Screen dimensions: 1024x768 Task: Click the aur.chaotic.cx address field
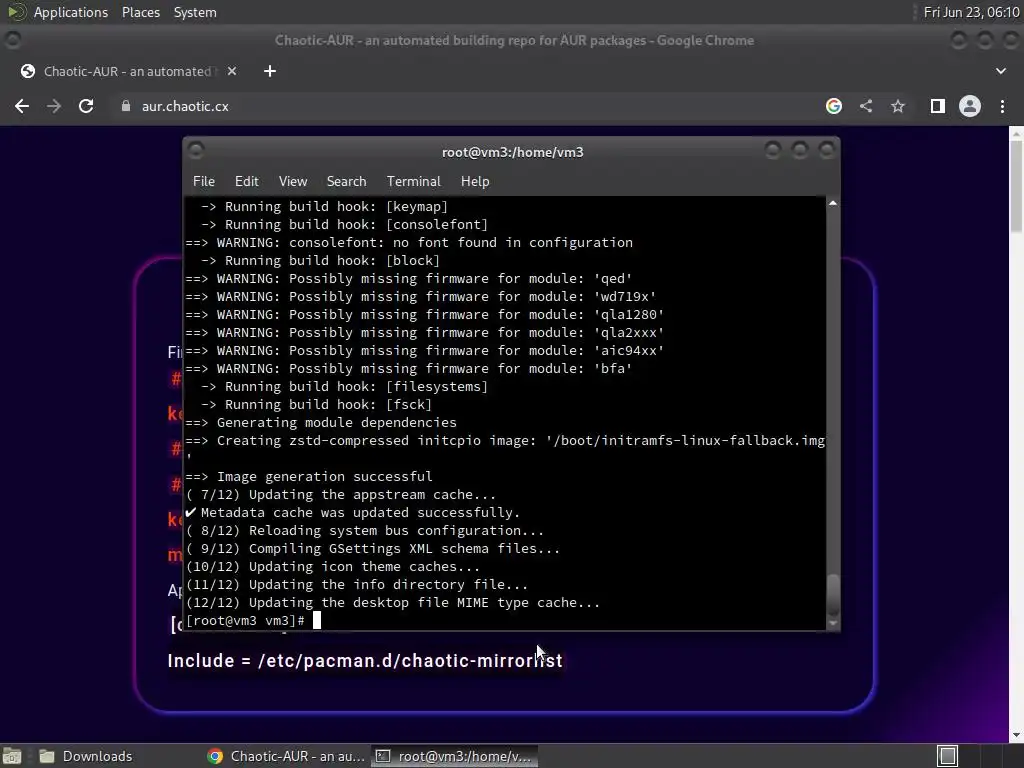tap(185, 106)
